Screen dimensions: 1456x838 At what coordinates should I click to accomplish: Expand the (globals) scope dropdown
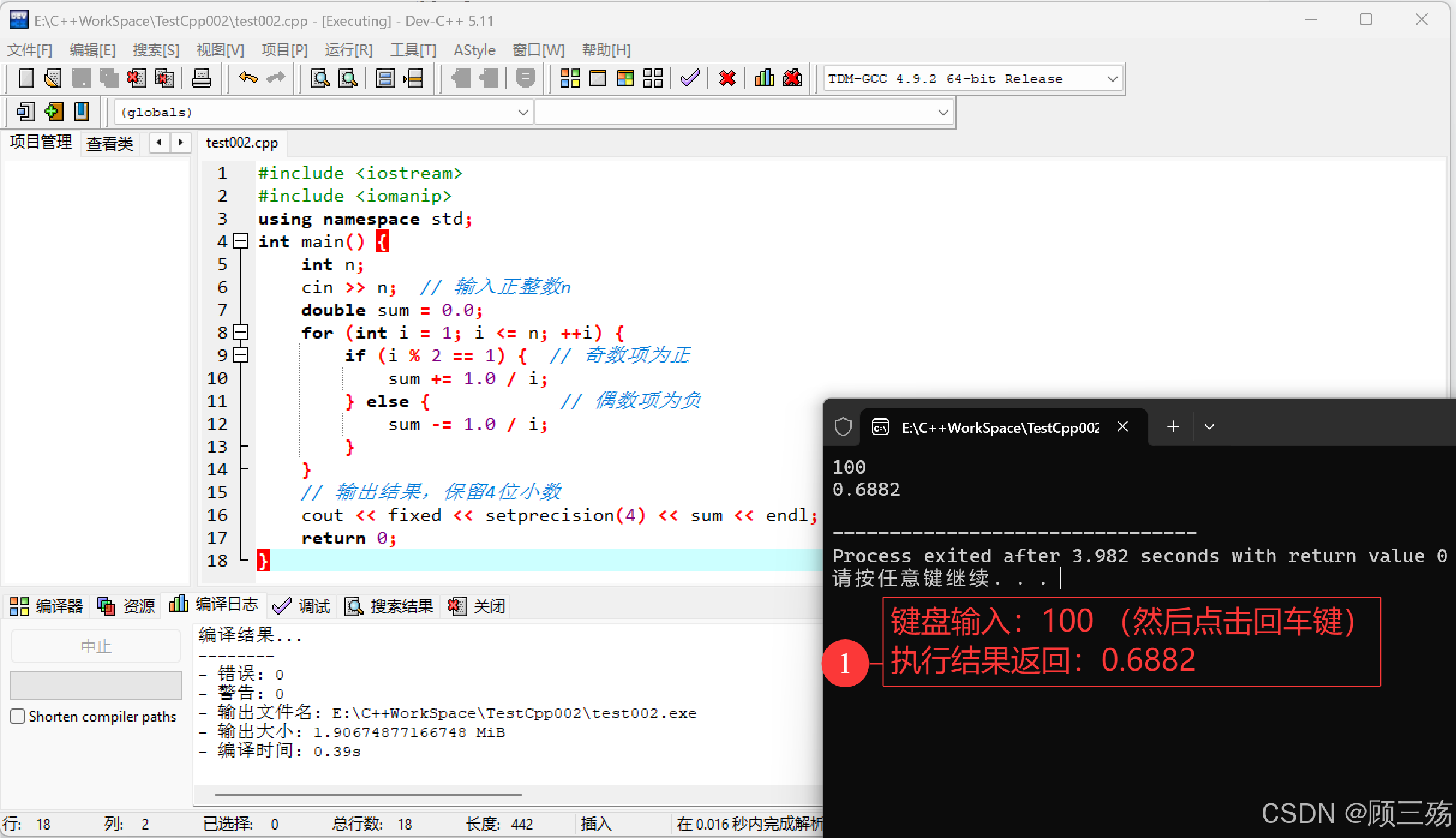click(x=522, y=112)
